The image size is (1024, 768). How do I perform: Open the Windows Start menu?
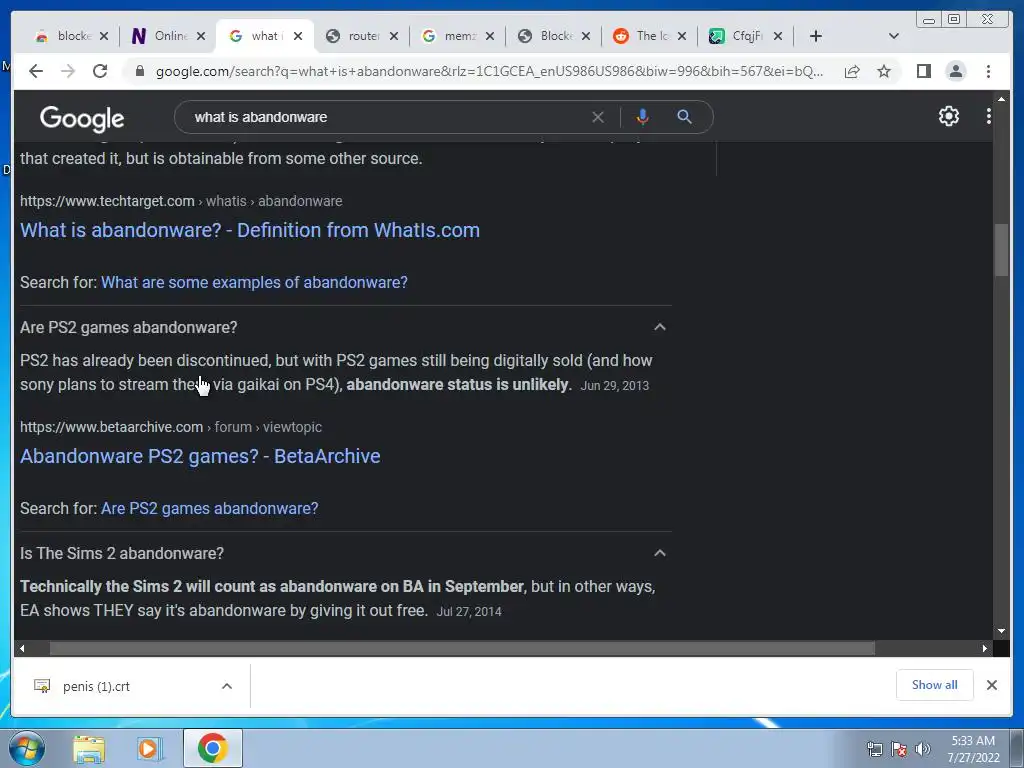pos(27,748)
